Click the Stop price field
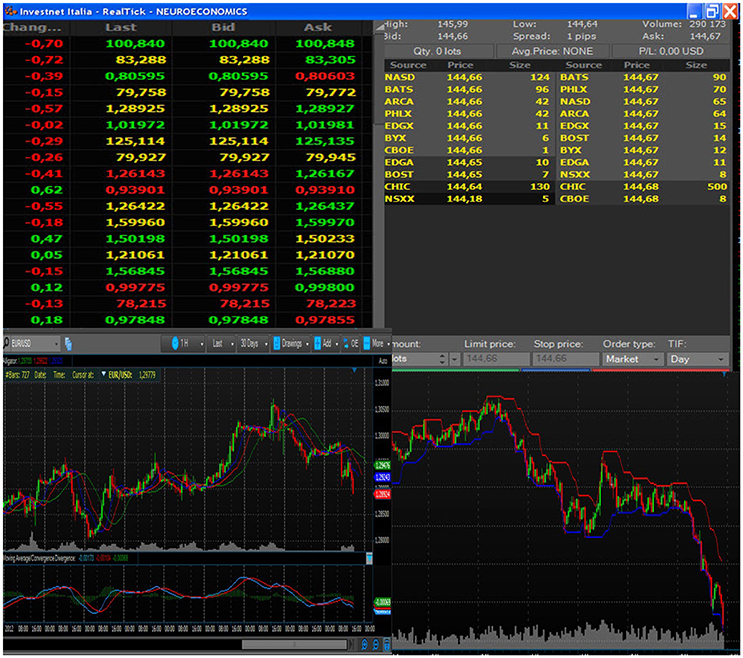 coord(565,359)
